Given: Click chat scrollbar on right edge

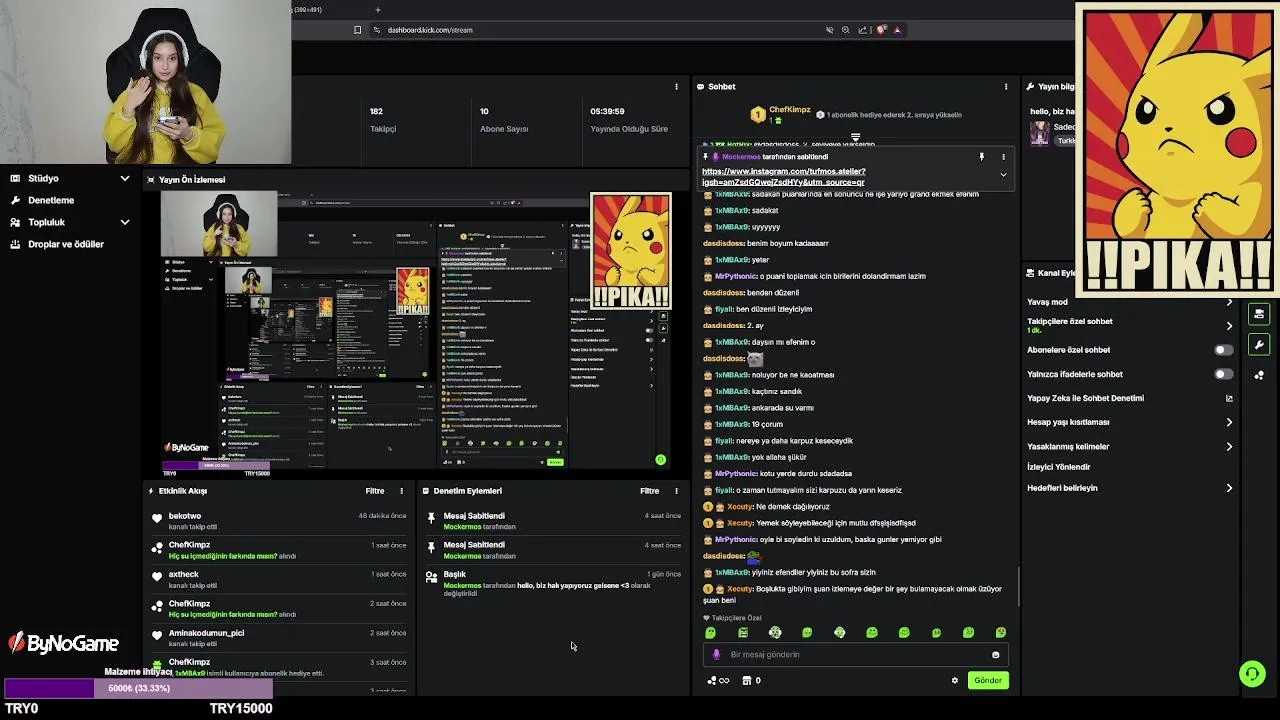Looking at the screenshot, I should 1019,586.
